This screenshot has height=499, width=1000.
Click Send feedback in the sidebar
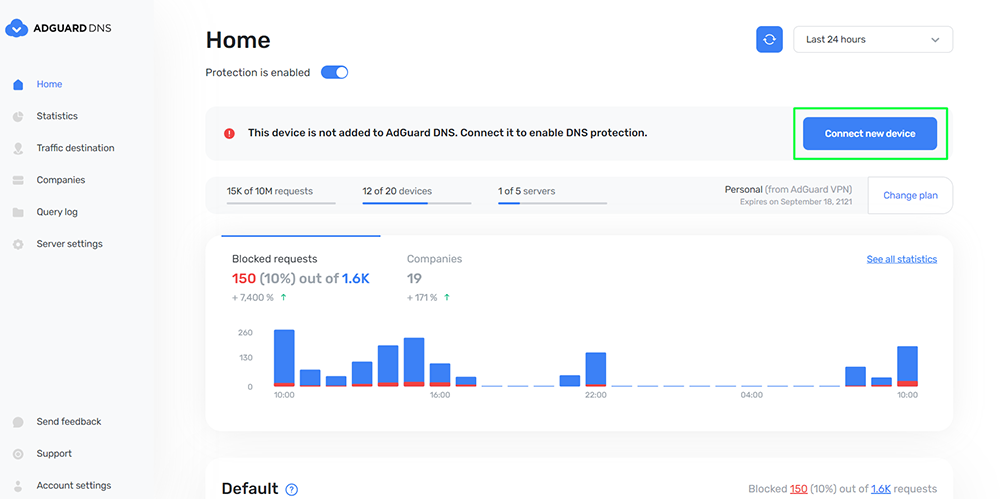coord(69,422)
